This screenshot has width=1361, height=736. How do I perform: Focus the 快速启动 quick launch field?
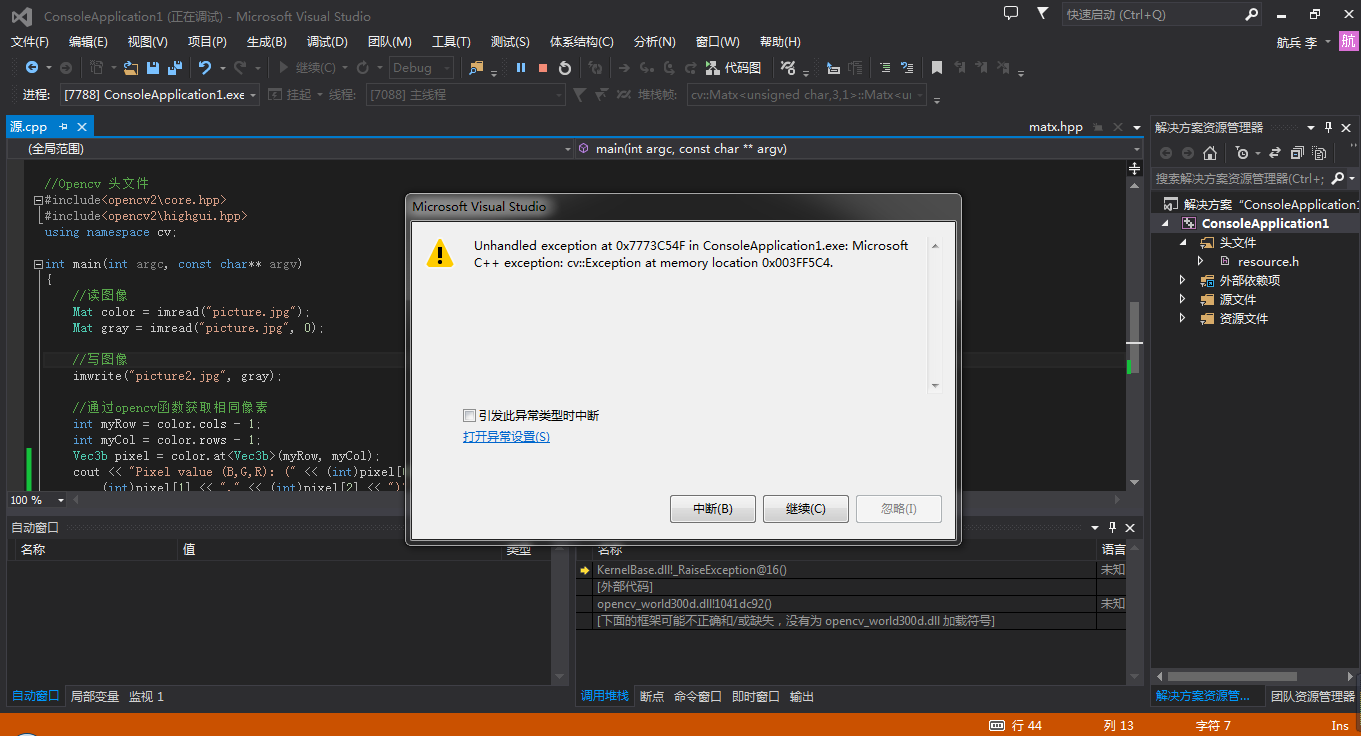(1152, 15)
